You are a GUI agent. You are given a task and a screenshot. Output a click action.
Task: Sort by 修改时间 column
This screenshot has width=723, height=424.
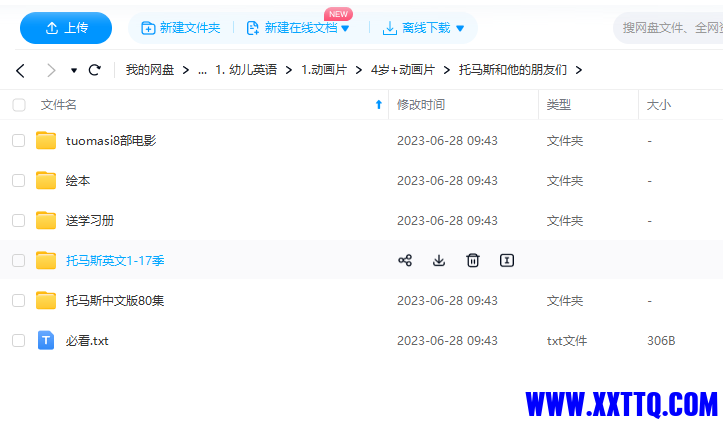pos(421,105)
